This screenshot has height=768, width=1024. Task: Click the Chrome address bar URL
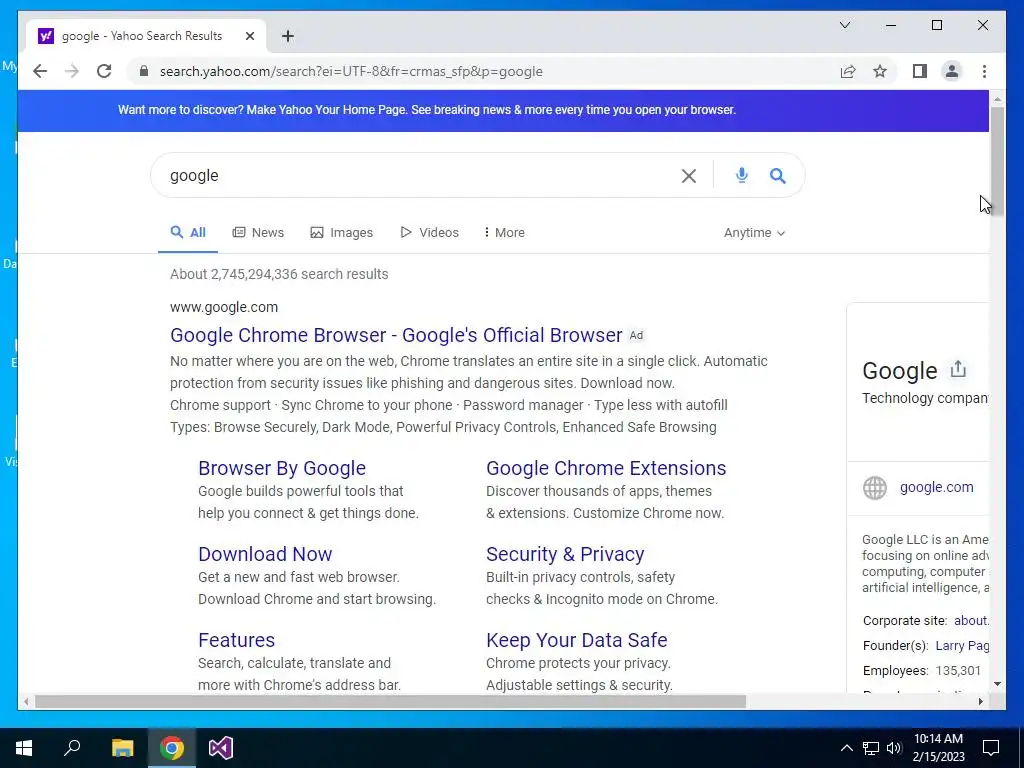pyautogui.click(x=351, y=71)
